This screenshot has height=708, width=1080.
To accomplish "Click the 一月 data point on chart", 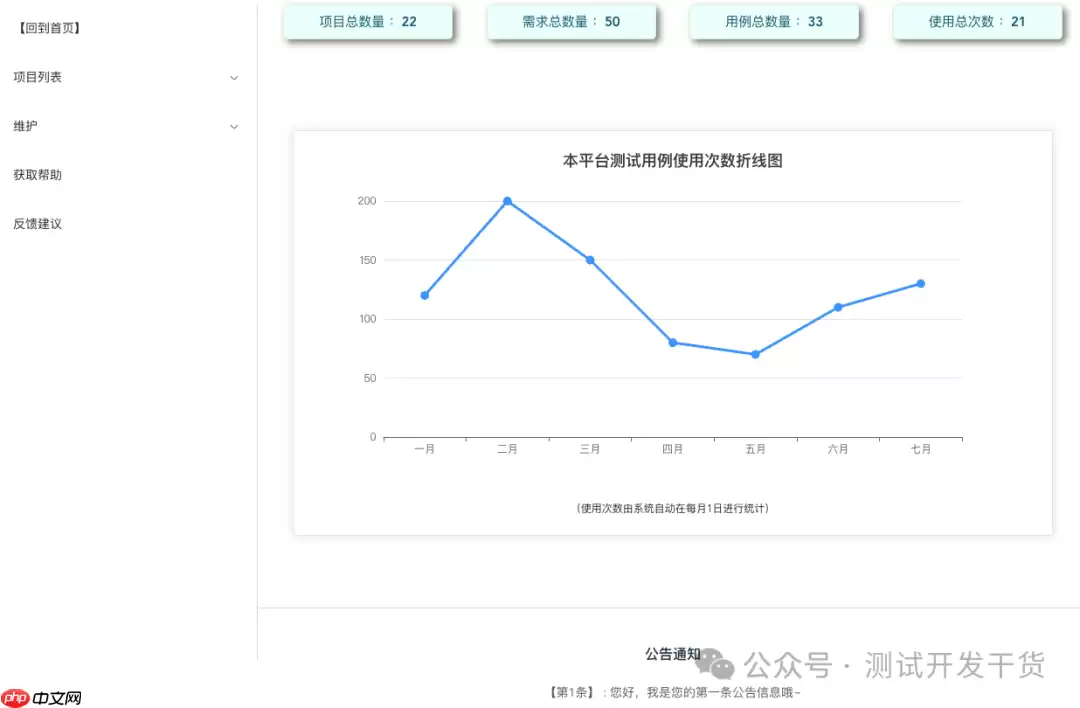I will pyautogui.click(x=425, y=295).
